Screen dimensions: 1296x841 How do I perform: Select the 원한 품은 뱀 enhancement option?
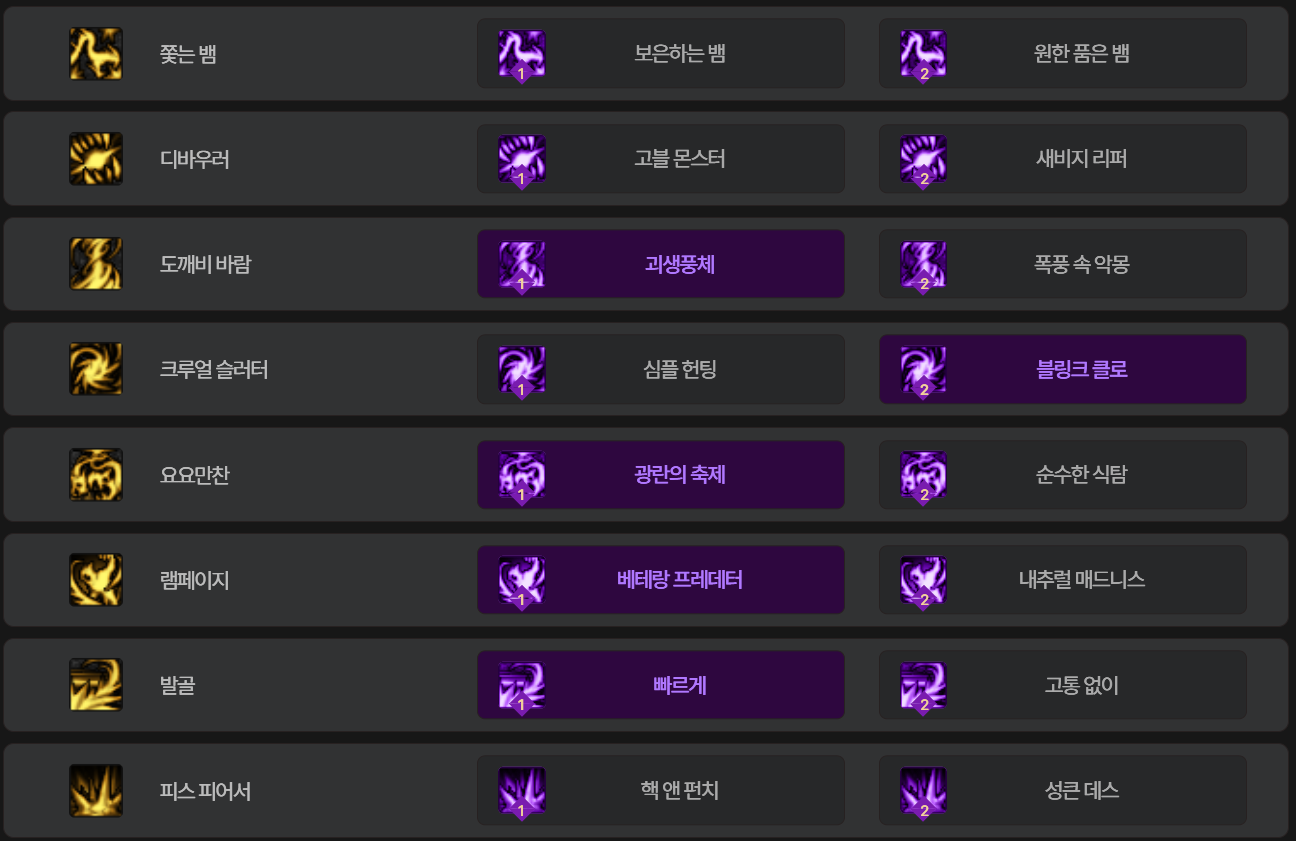[x=1063, y=54]
